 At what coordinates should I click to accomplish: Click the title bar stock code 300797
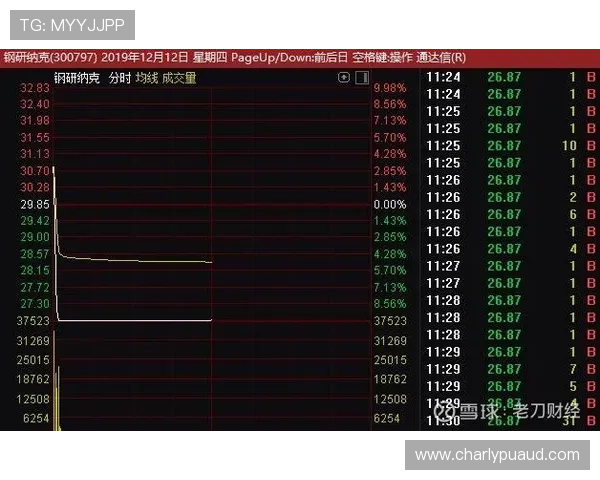coord(74,57)
